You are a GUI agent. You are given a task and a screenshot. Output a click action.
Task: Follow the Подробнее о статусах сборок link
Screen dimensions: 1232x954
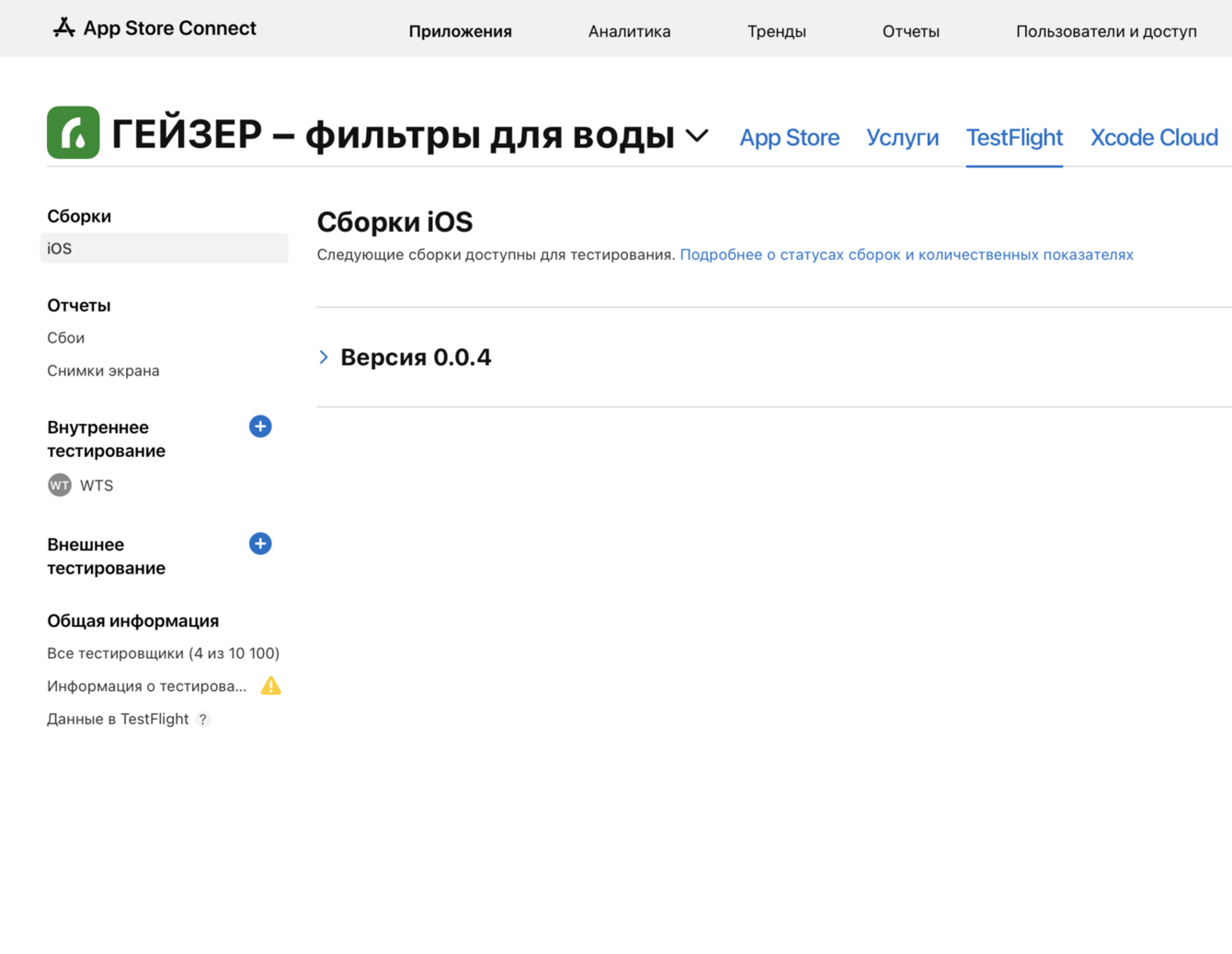907,255
